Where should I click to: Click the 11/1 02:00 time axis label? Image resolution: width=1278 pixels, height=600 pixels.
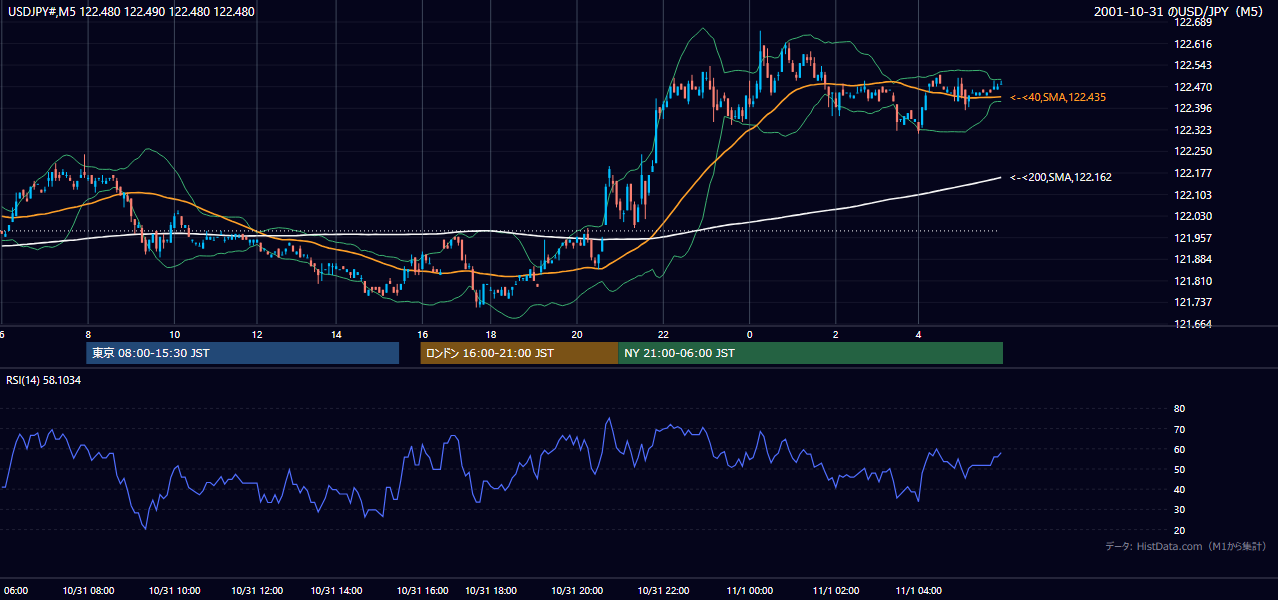pos(836,590)
